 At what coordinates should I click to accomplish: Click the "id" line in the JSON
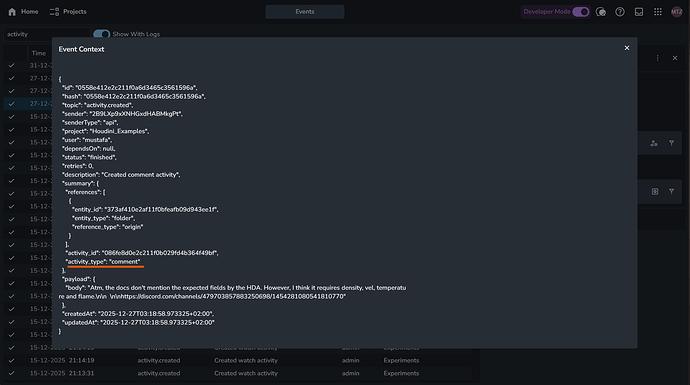click(129, 88)
